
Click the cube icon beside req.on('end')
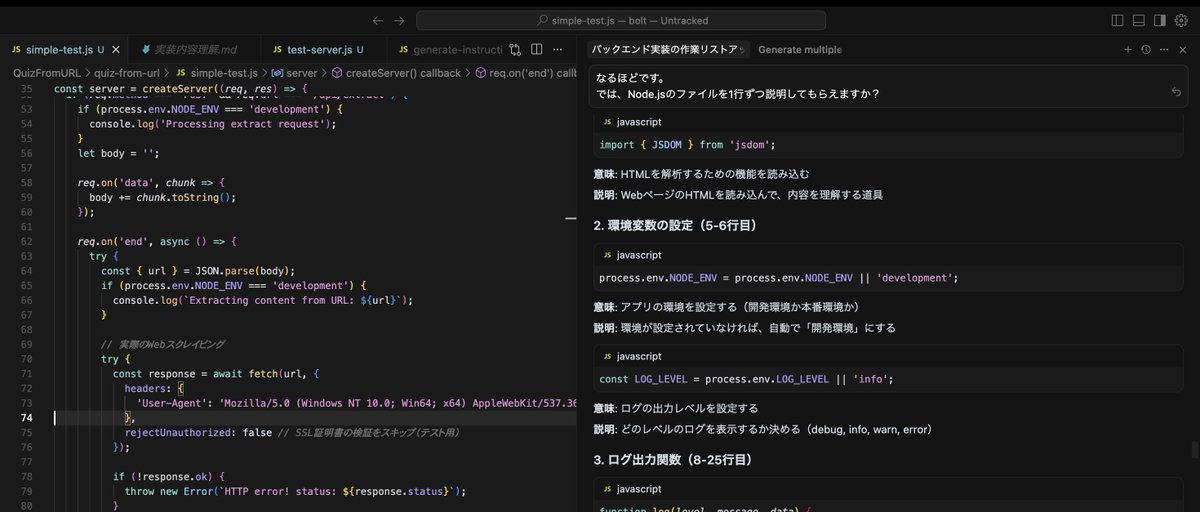click(x=481, y=73)
